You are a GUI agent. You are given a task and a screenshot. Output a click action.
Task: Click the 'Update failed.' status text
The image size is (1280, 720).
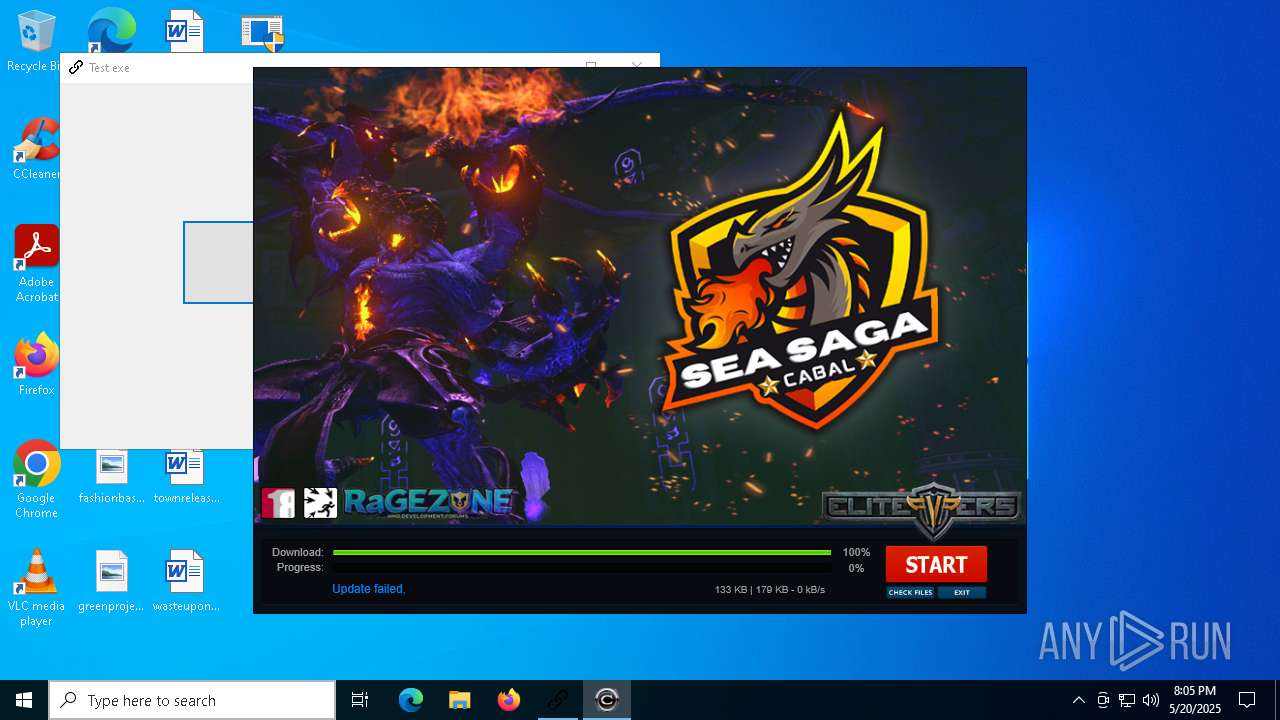click(368, 589)
